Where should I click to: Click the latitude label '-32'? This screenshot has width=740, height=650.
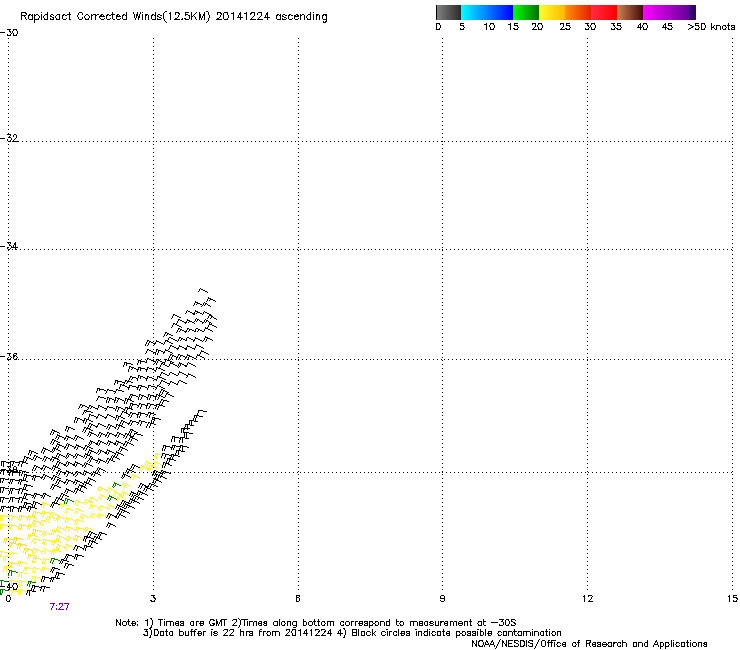(9, 138)
